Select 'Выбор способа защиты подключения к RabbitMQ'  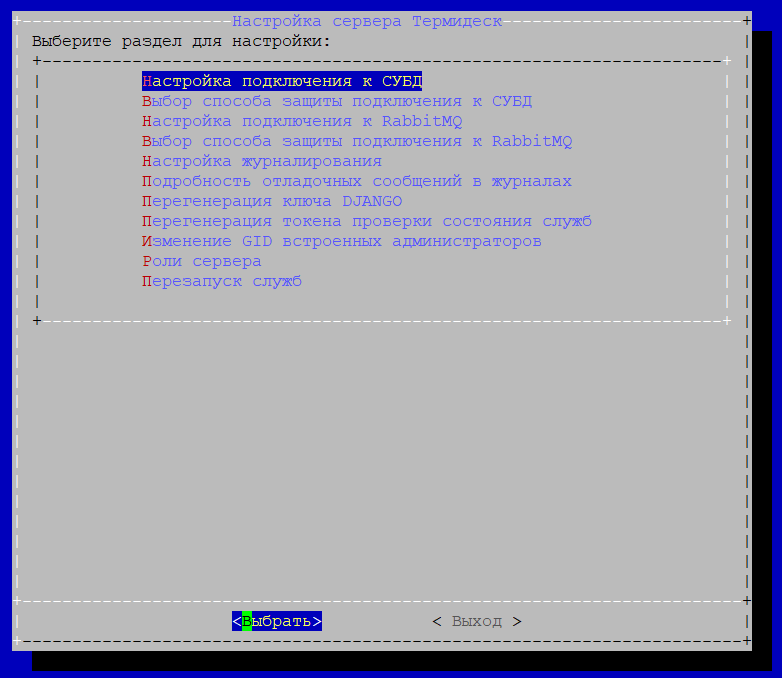pos(357,141)
